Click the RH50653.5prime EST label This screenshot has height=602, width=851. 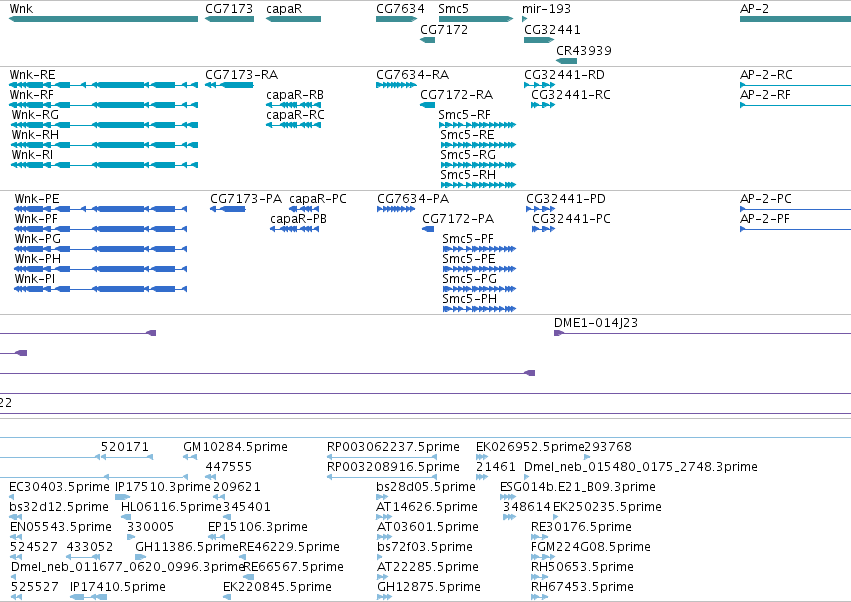click(582, 567)
